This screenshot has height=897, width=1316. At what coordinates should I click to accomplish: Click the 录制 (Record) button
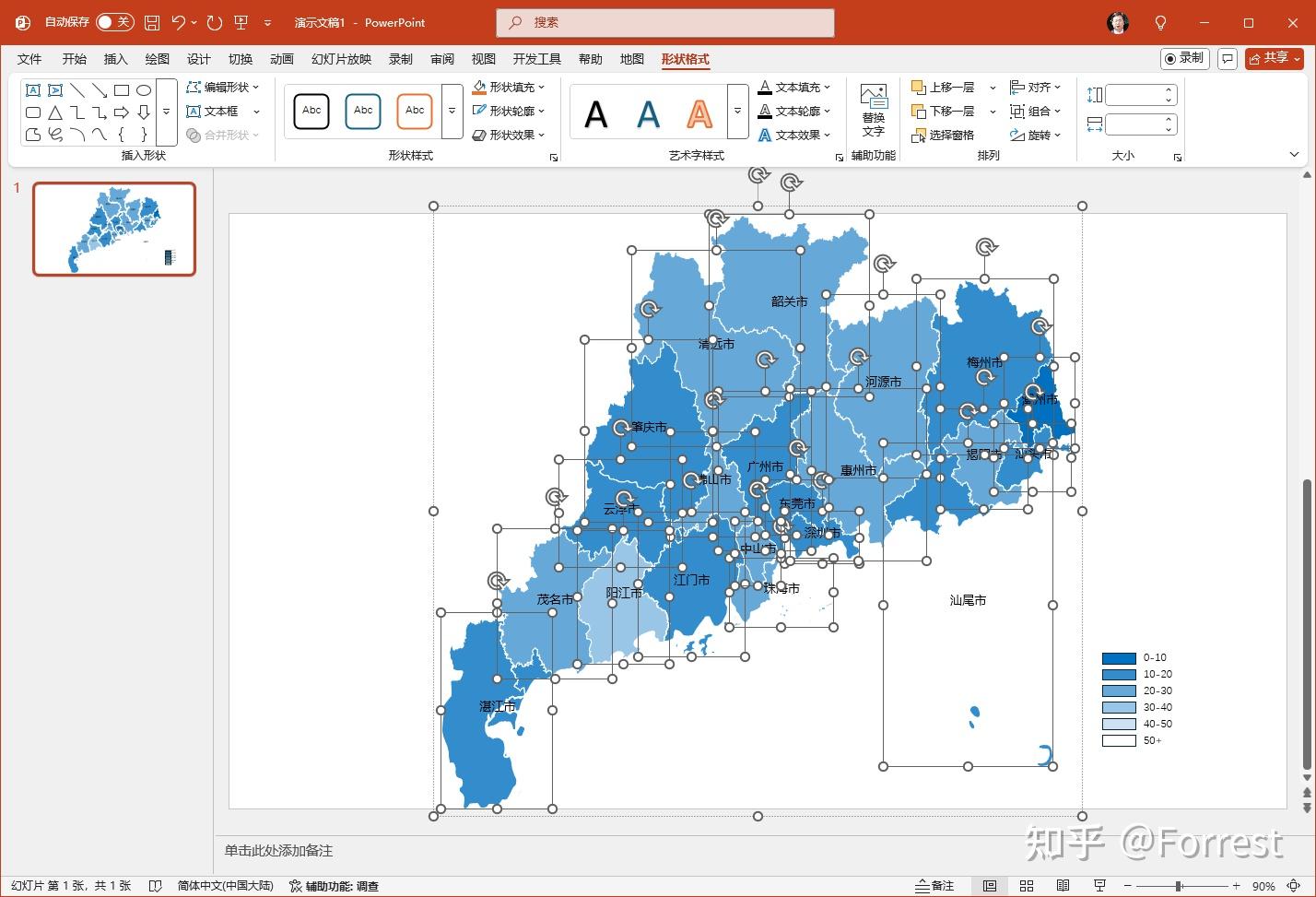click(1184, 57)
